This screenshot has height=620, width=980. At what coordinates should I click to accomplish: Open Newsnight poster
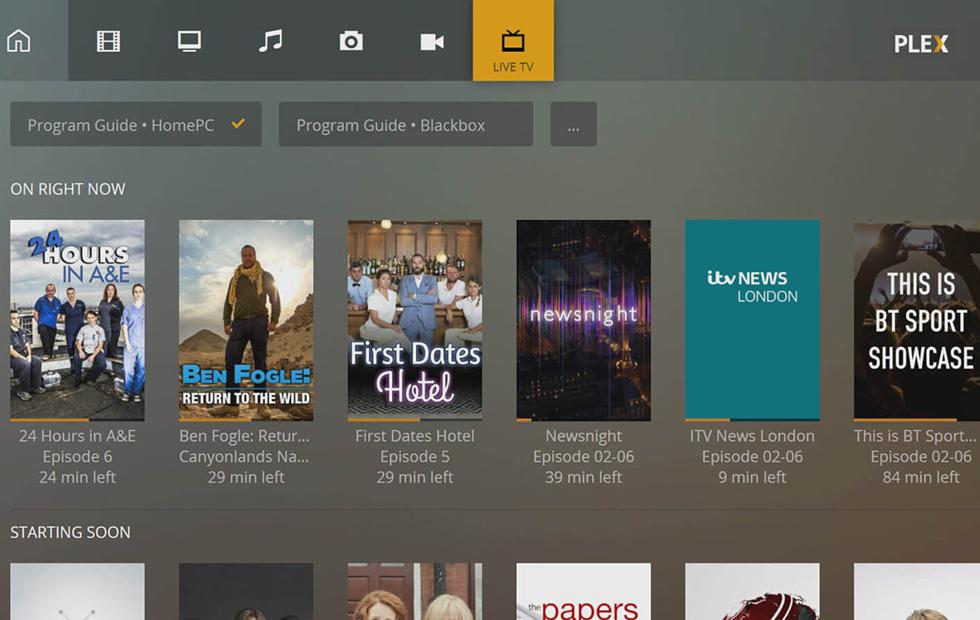click(x=584, y=319)
